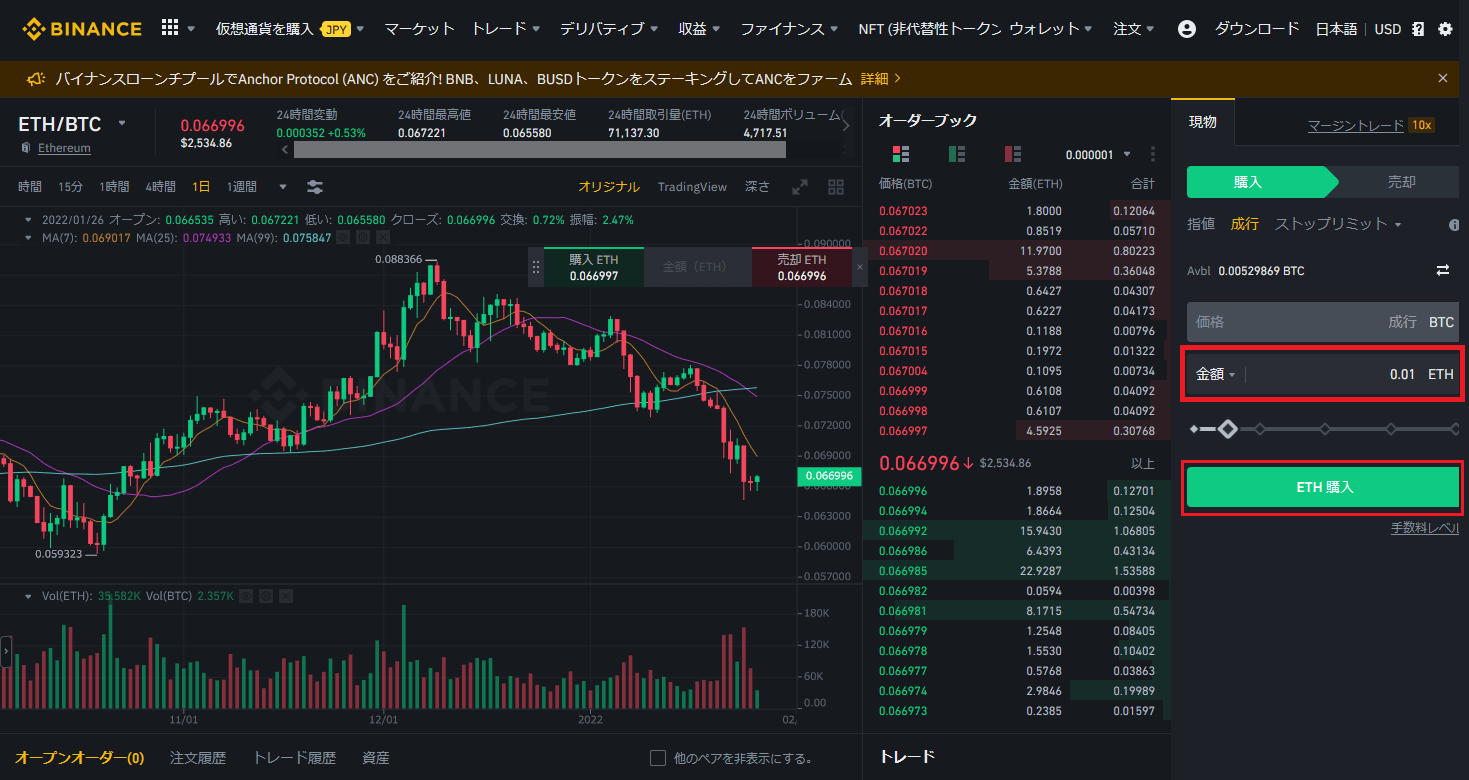Dismiss the ANC announcement banner
Screen dimensions: 1469x780
pos(1442,78)
